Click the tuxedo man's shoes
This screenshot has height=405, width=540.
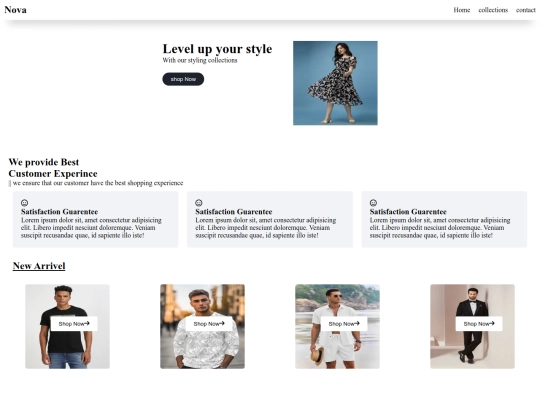pyautogui.click(x=466, y=357)
